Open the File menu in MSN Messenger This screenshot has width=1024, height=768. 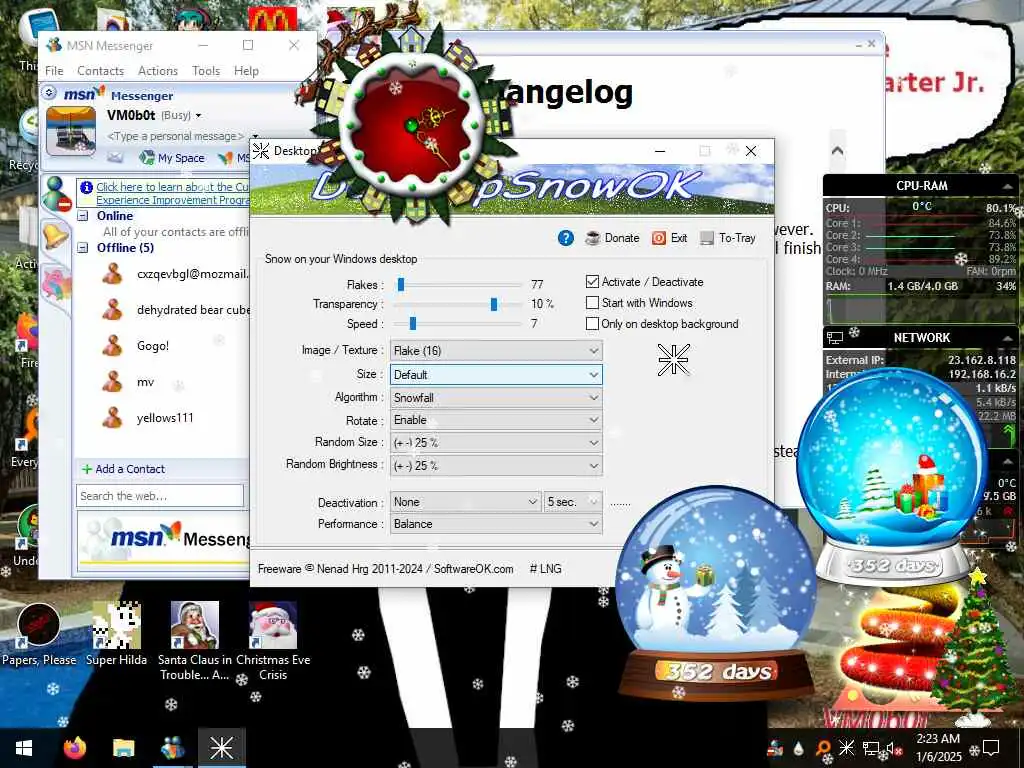pyautogui.click(x=54, y=71)
